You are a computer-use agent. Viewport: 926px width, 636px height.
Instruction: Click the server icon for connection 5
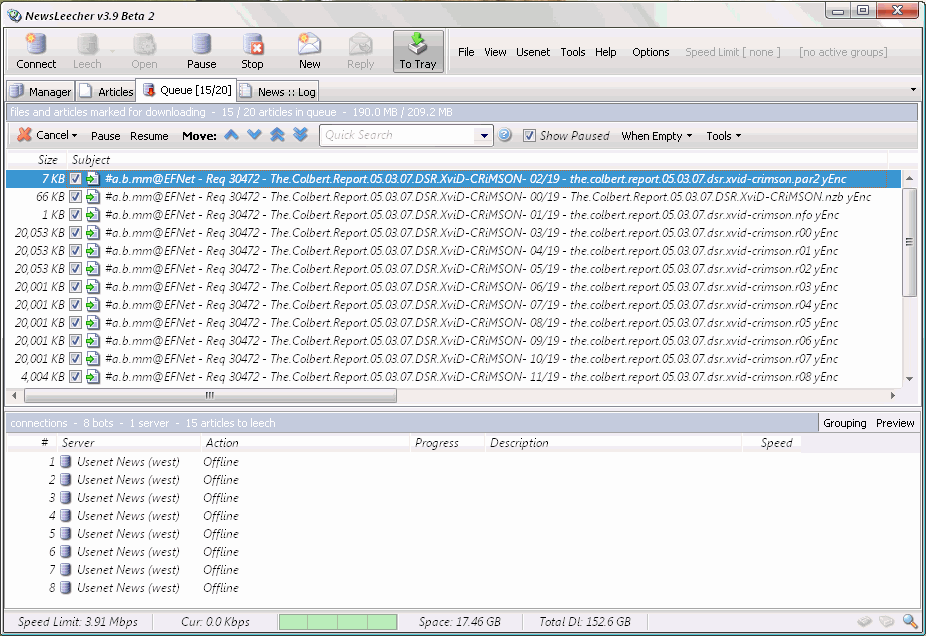66,534
